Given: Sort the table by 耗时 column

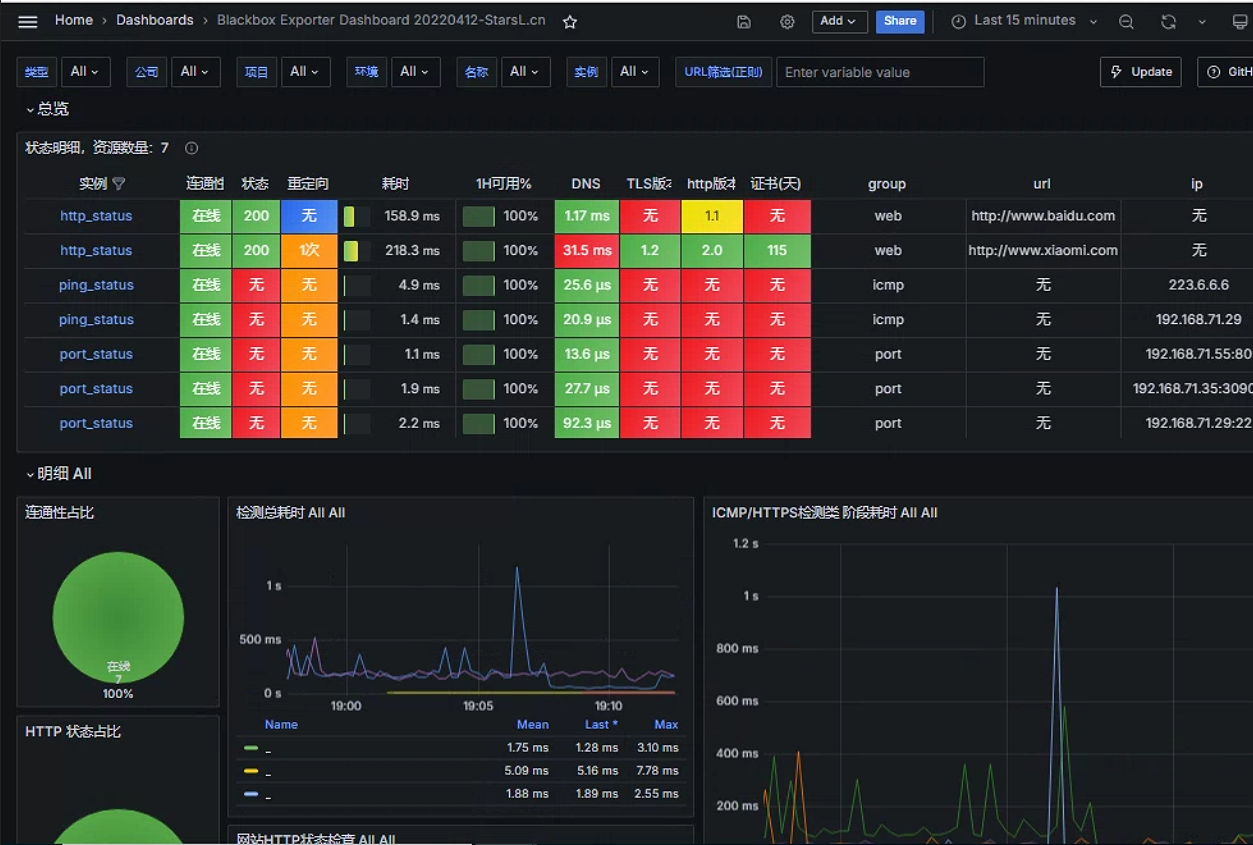Looking at the screenshot, I should coord(396,184).
